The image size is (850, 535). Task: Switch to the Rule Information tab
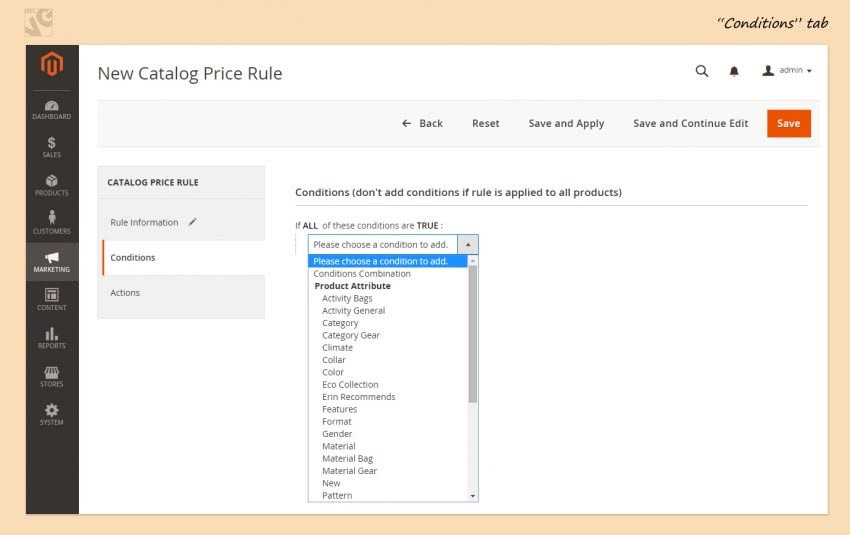coord(144,222)
